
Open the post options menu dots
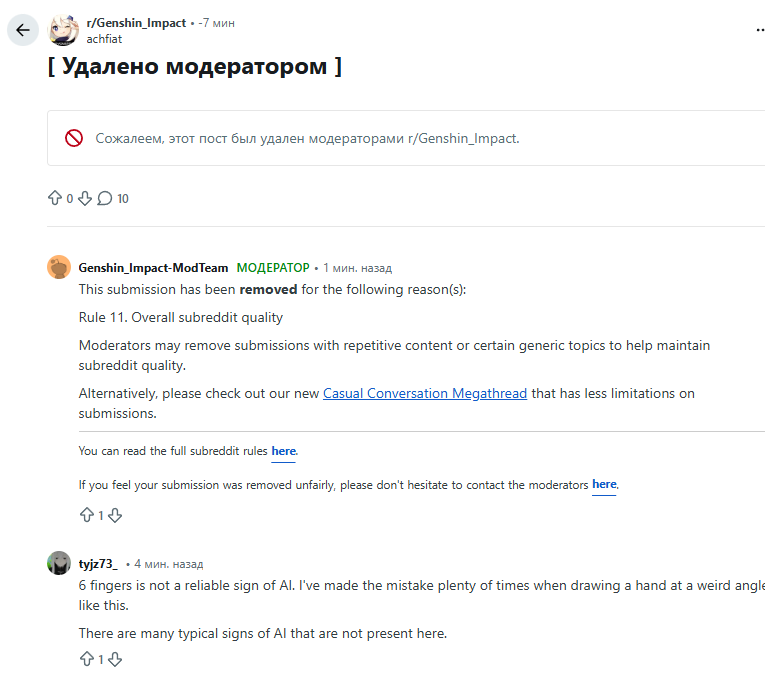click(x=759, y=31)
